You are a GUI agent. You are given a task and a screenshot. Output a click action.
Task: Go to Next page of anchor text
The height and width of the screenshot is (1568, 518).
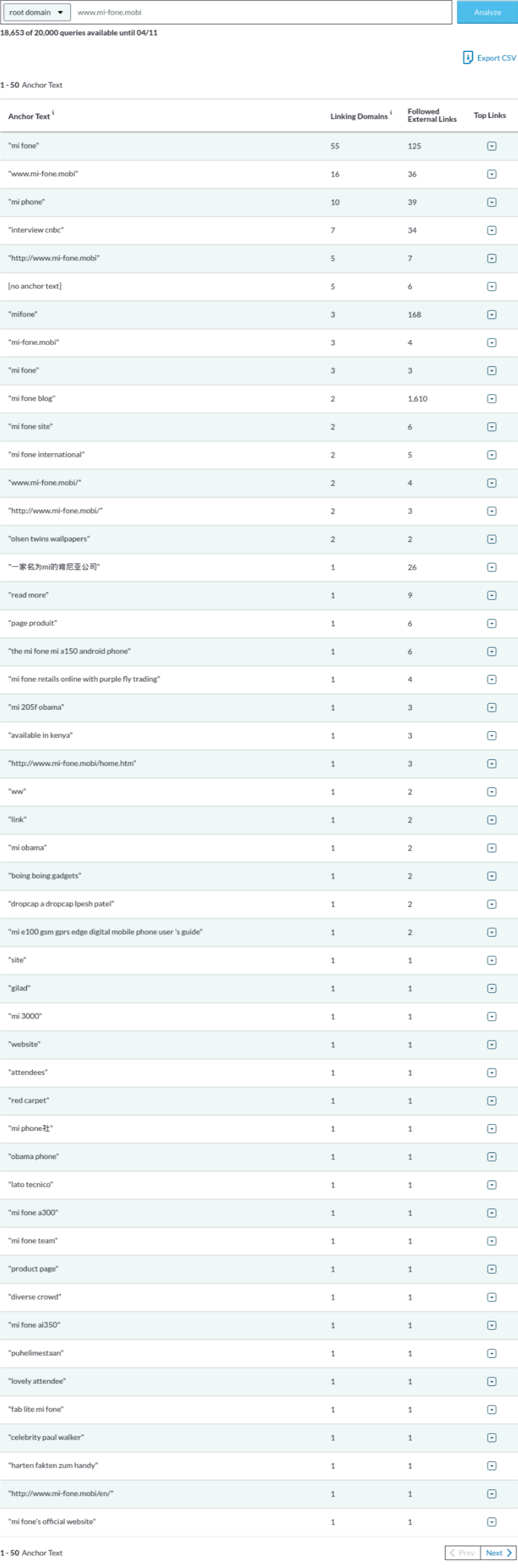pyautogui.click(x=498, y=1553)
